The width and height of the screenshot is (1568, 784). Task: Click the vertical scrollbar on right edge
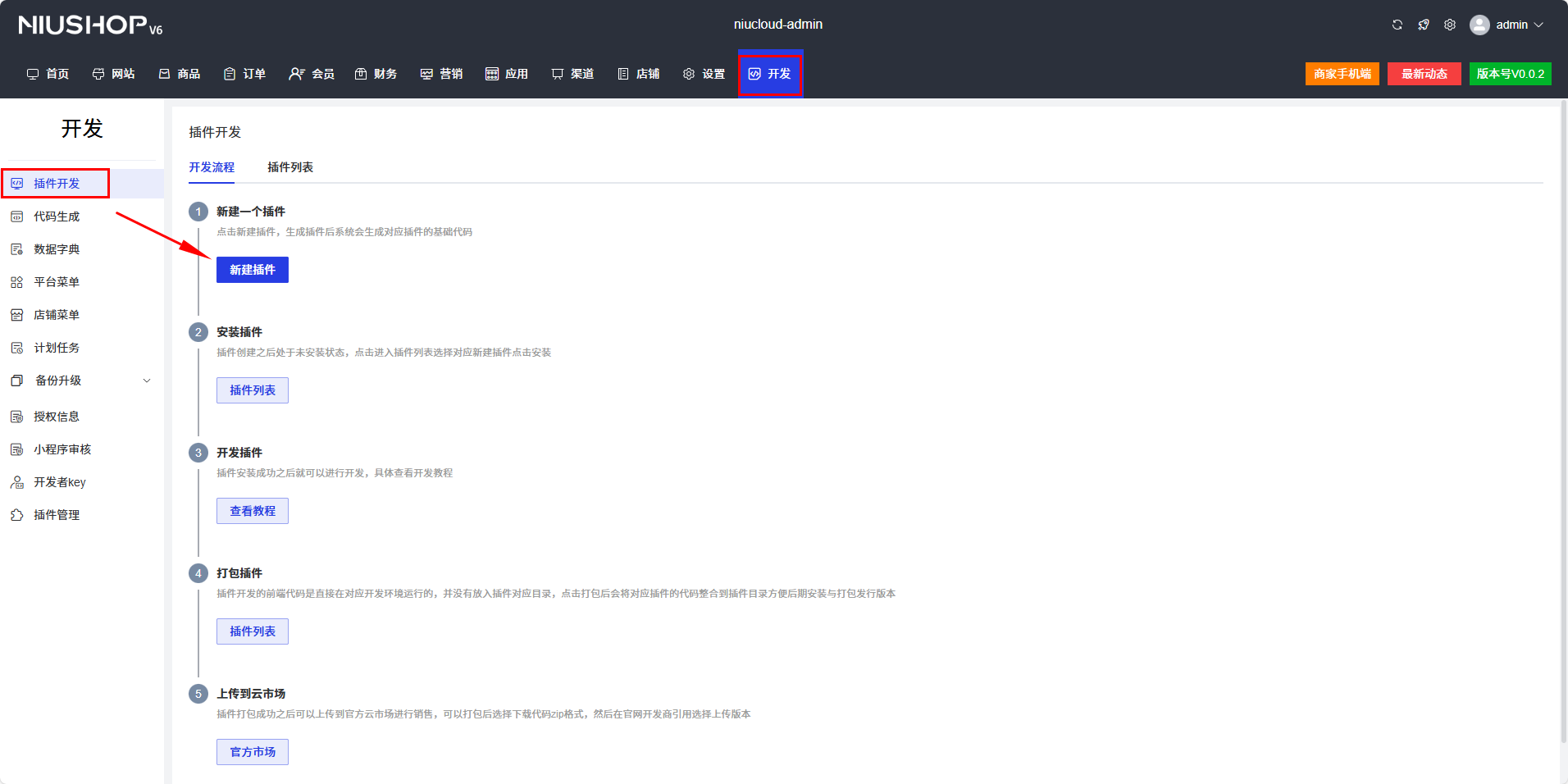click(1563, 410)
